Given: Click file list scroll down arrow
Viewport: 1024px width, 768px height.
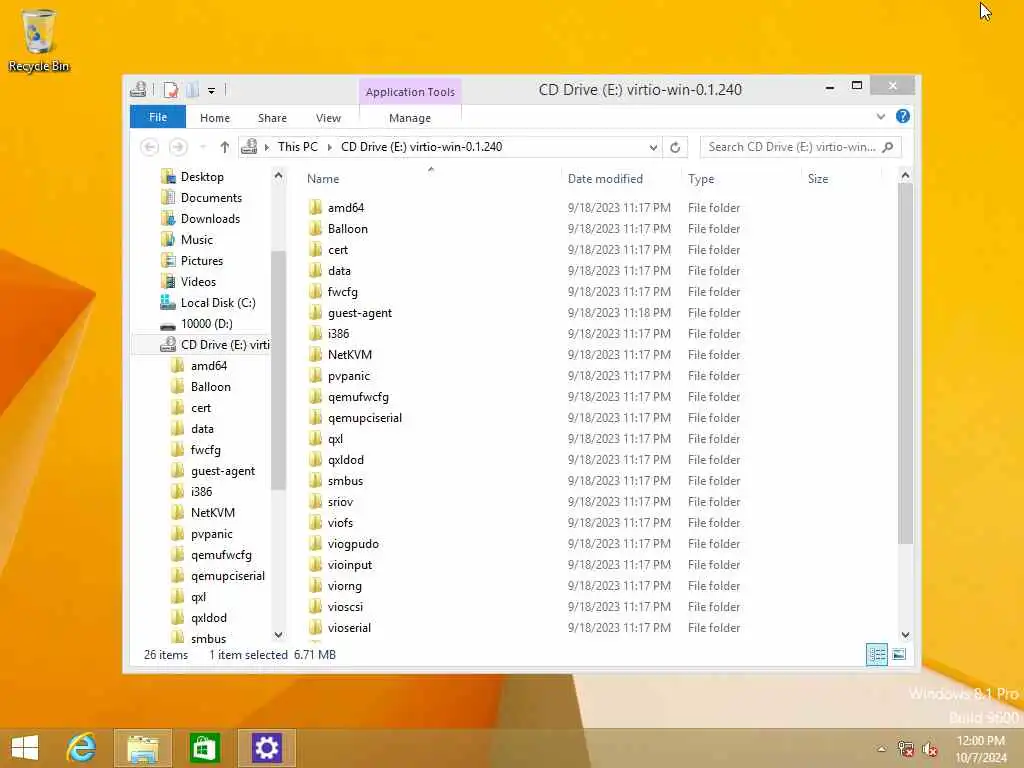Looking at the screenshot, I should point(905,634).
